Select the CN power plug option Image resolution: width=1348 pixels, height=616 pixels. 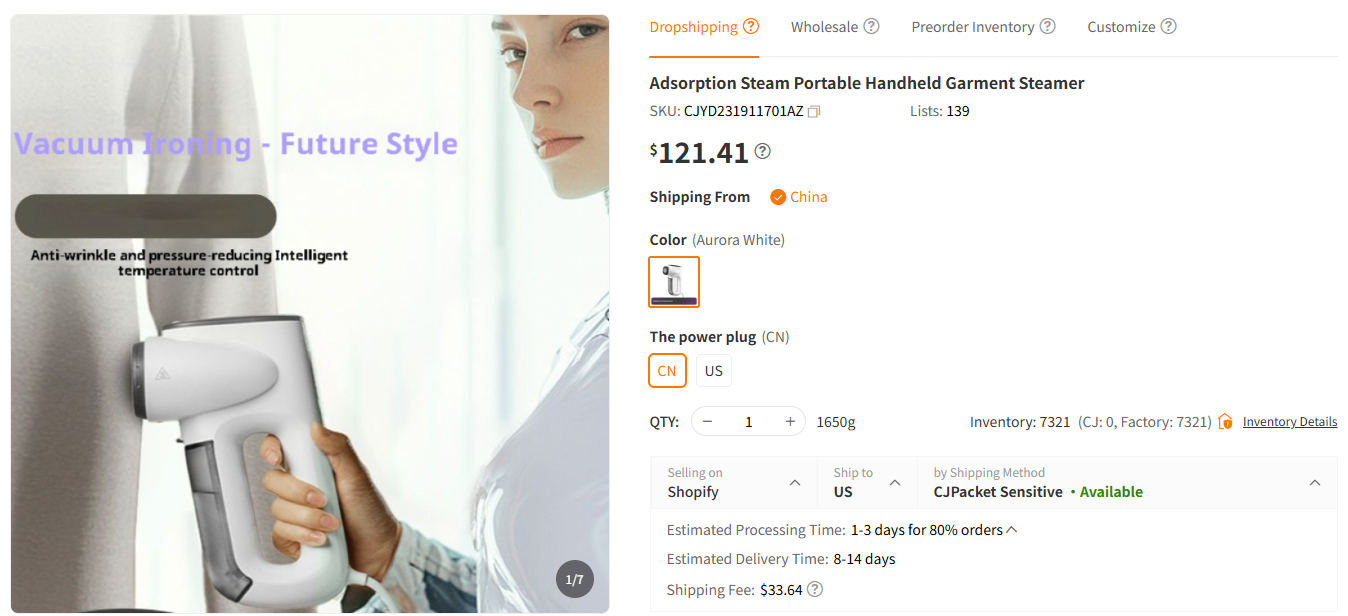(667, 370)
